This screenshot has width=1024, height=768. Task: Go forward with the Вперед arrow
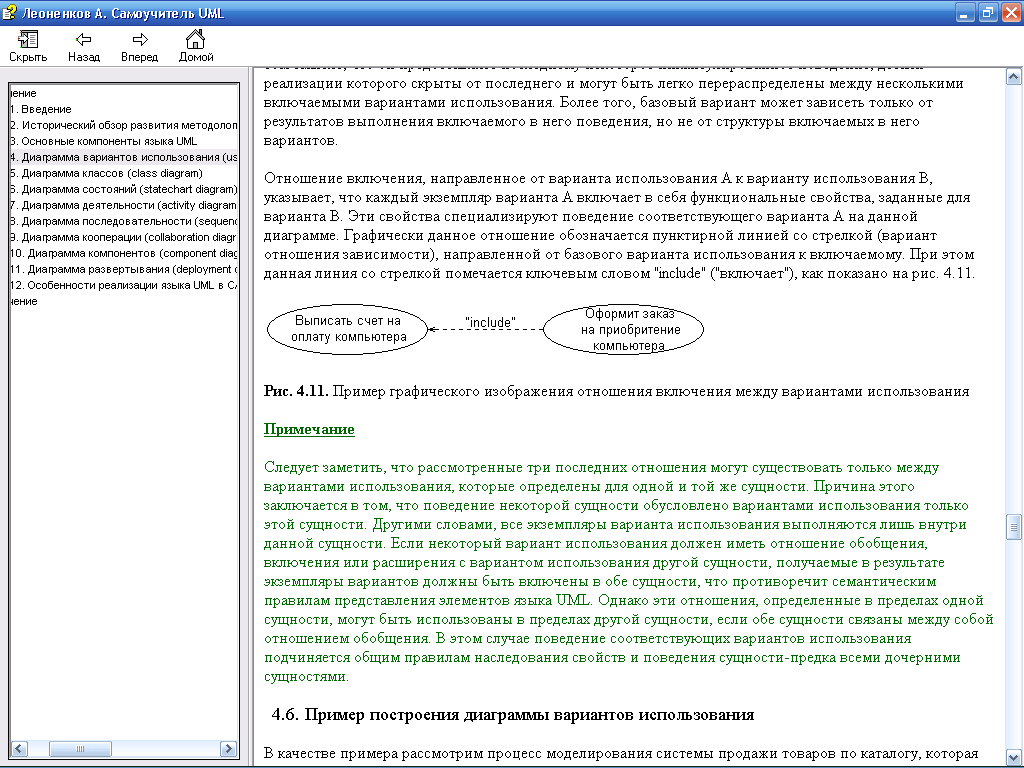pyautogui.click(x=139, y=46)
